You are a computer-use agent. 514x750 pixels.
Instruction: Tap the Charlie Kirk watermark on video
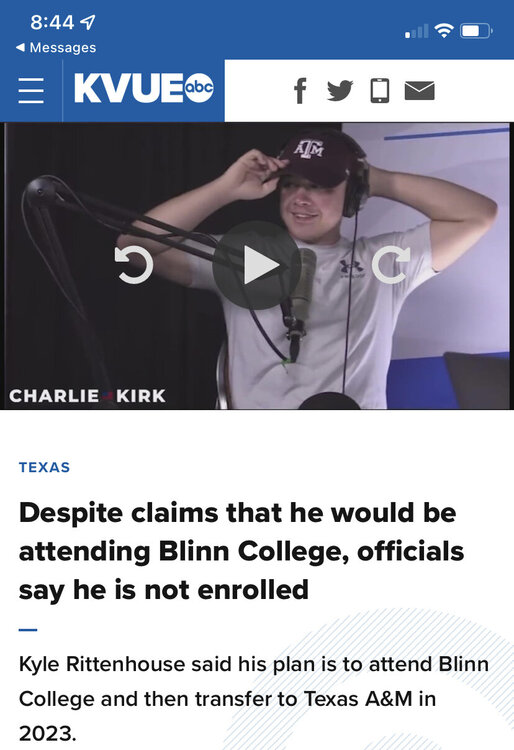pyautogui.click(x=87, y=396)
